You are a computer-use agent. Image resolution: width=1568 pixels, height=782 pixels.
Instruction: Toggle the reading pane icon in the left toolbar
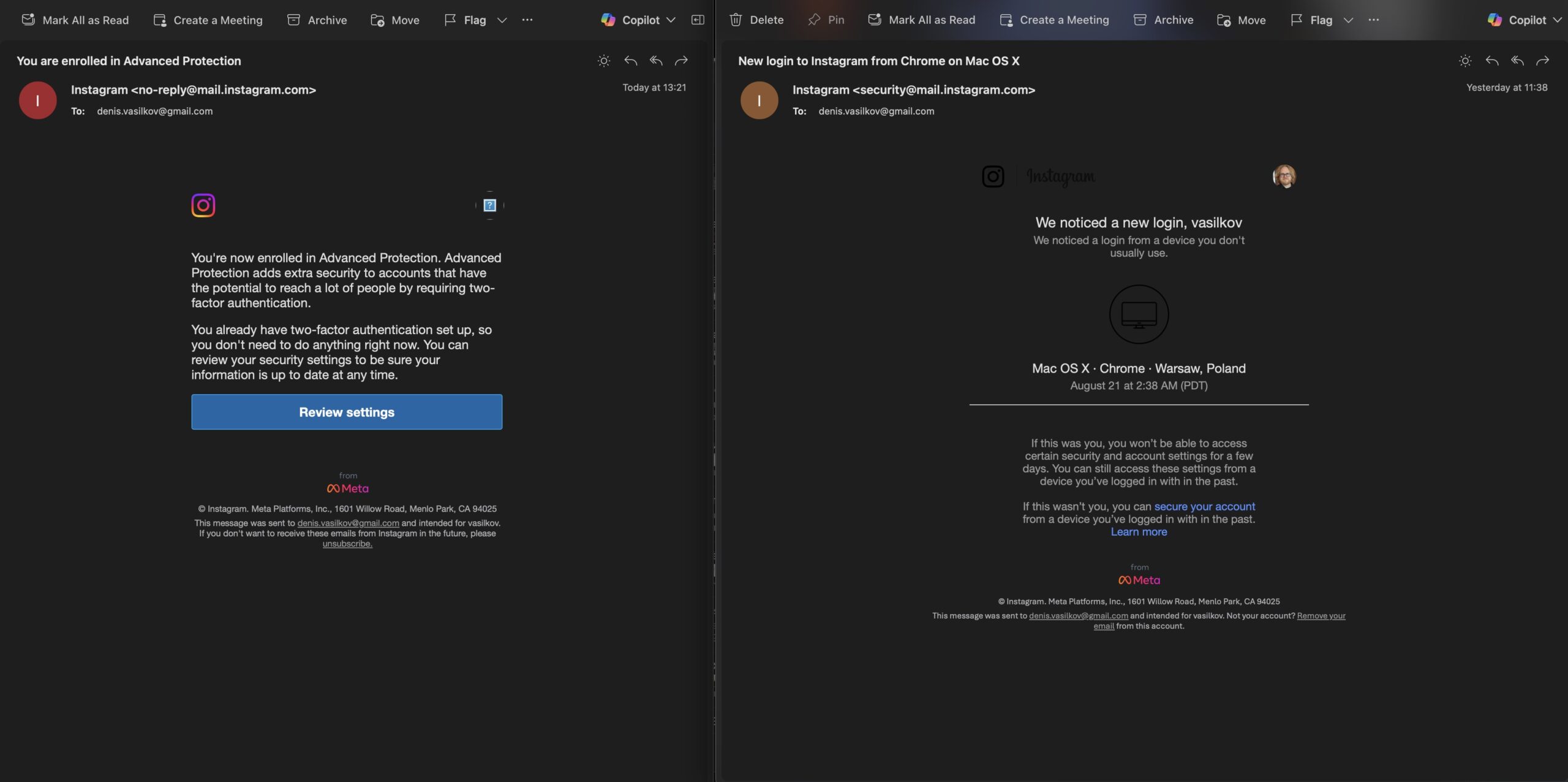[x=698, y=20]
